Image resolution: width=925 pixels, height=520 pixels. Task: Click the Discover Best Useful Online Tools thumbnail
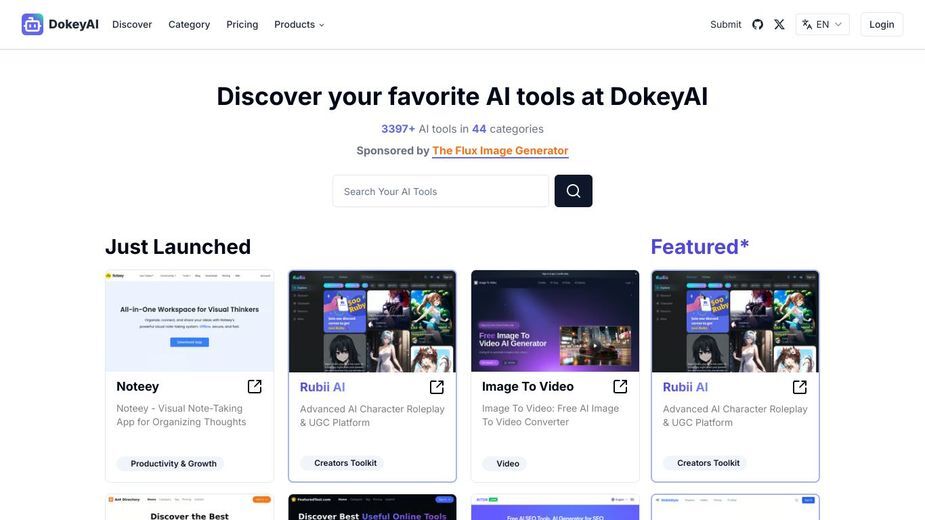tap(372, 508)
